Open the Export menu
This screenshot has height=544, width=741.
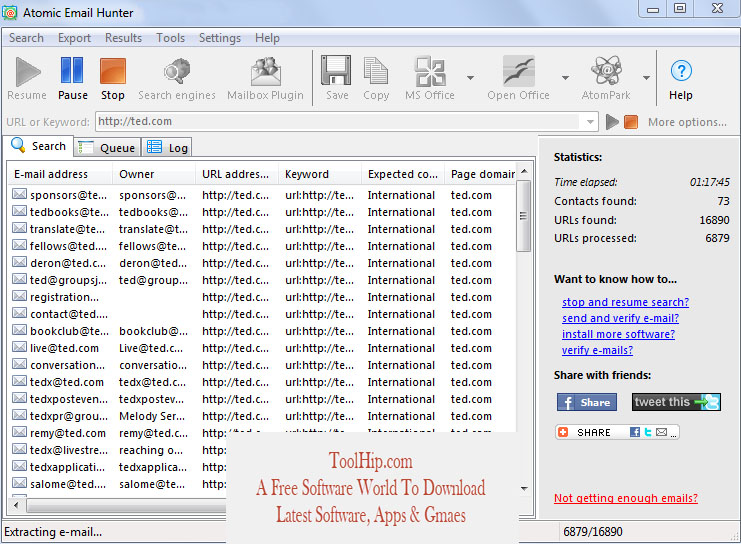(74, 38)
